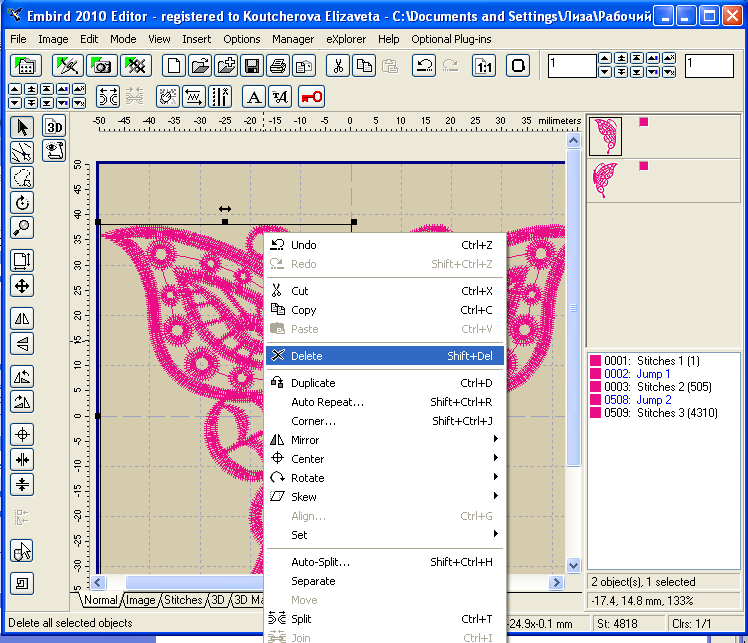Image resolution: width=748 pixels, height=643 pixels.
Task: Click the red key icon
Action: point(311,96)
